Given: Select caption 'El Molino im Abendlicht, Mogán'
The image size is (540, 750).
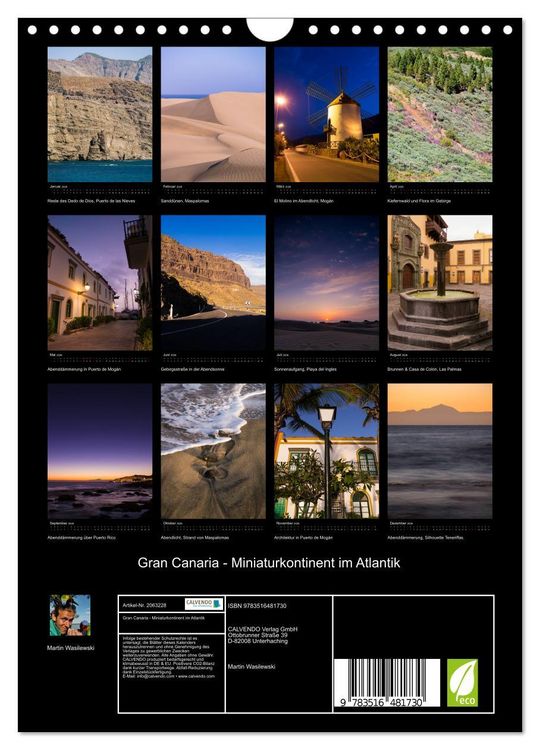Looking at the screenshot, I should (x=304, y=201).
